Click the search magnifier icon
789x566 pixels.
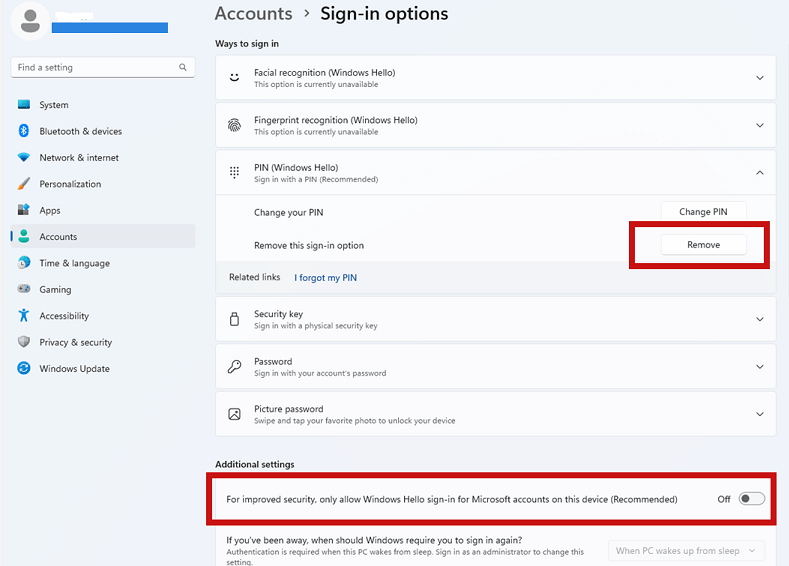coord(183,67)
